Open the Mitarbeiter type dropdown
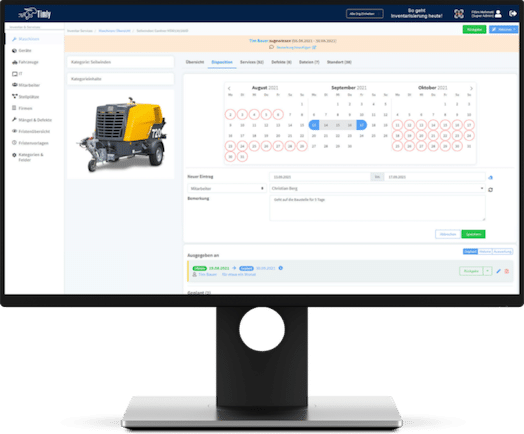 pyautogui.click(x=227, y=188)
